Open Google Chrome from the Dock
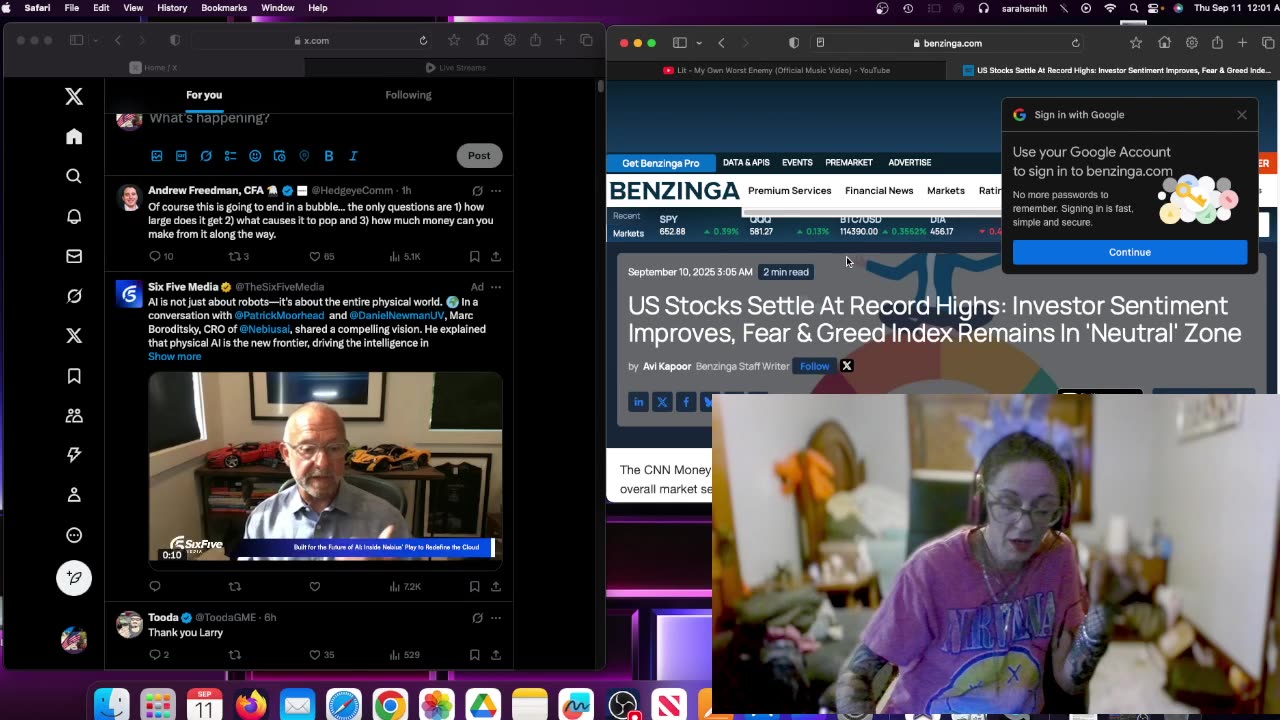1280x720 pixels. coord(390,705)
